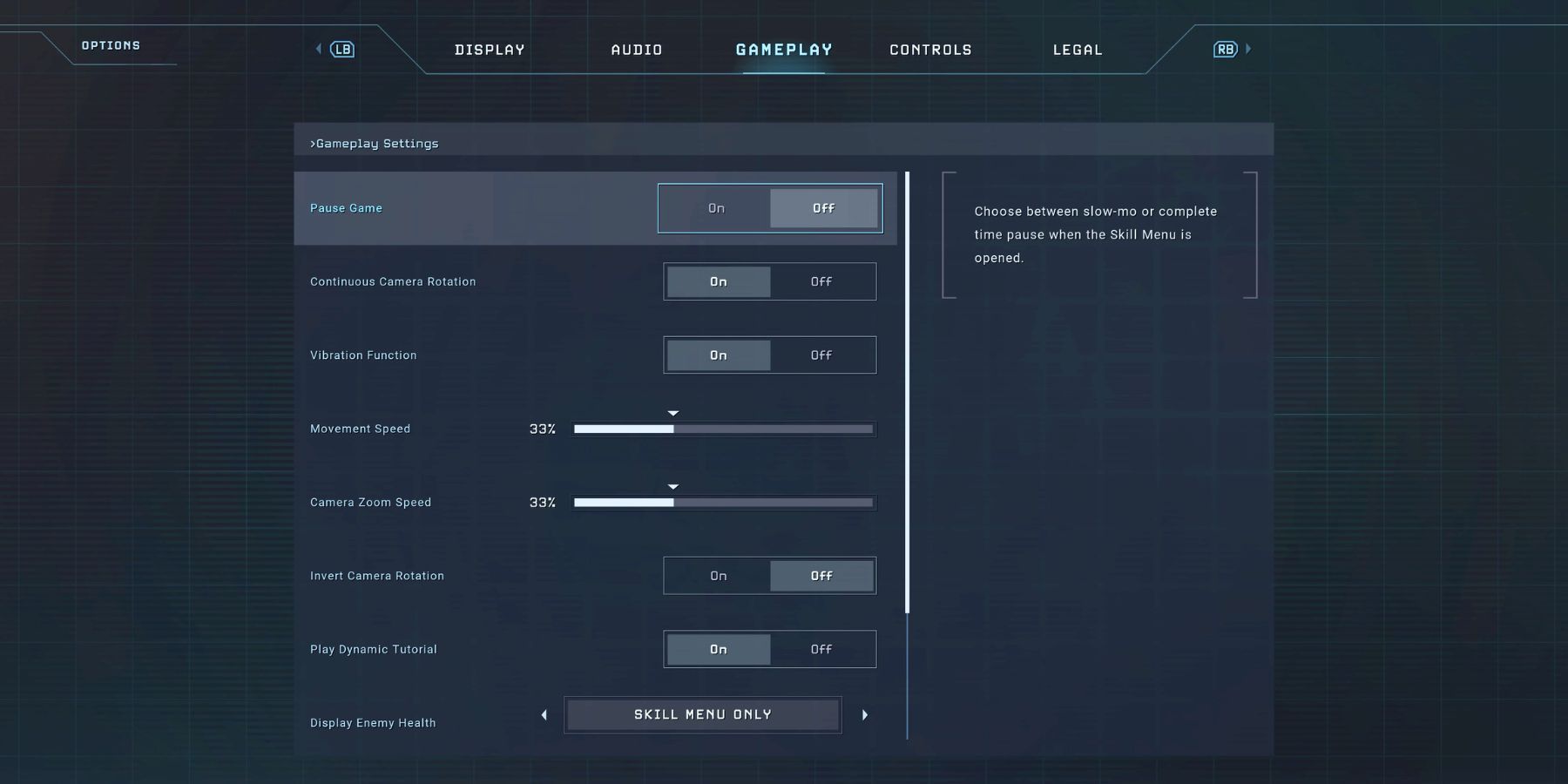
Task: Click the Movement Speed slider bar
Action: click(x=723, y=429)
